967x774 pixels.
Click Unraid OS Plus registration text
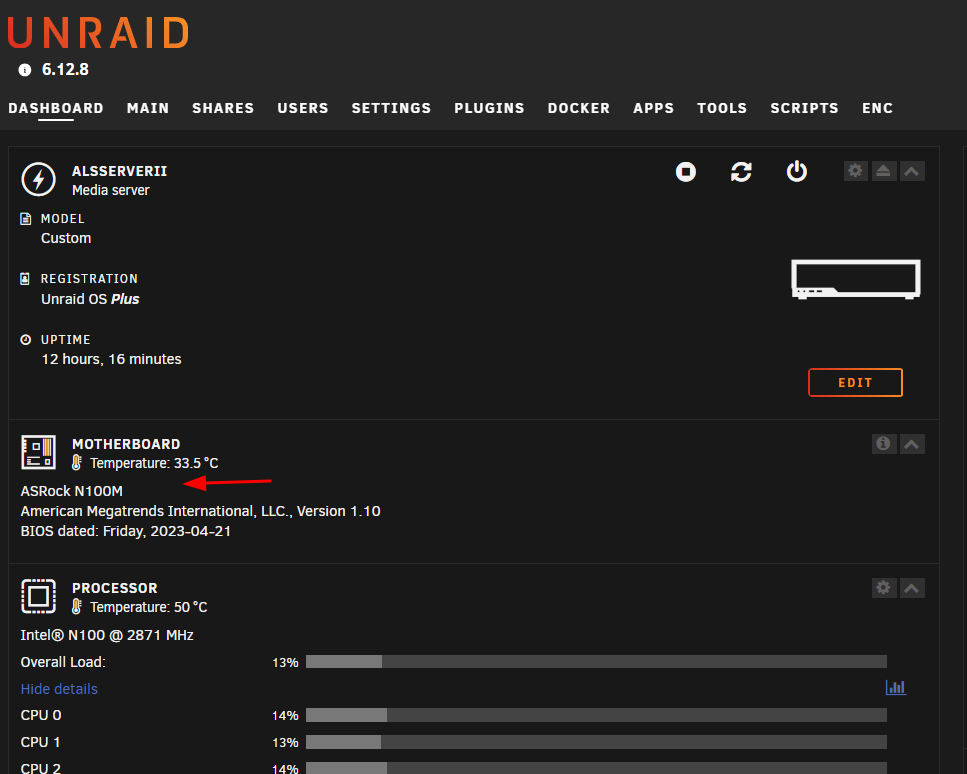(90, 299)
